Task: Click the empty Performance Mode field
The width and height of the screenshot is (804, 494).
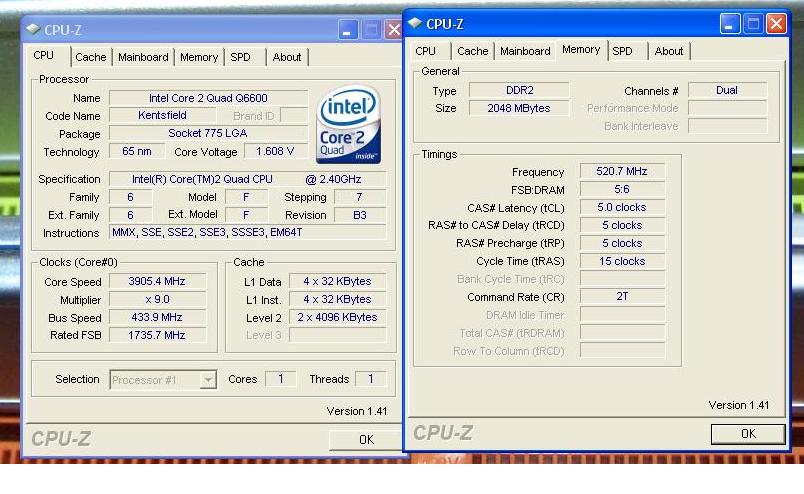Action: pos(727,108)
